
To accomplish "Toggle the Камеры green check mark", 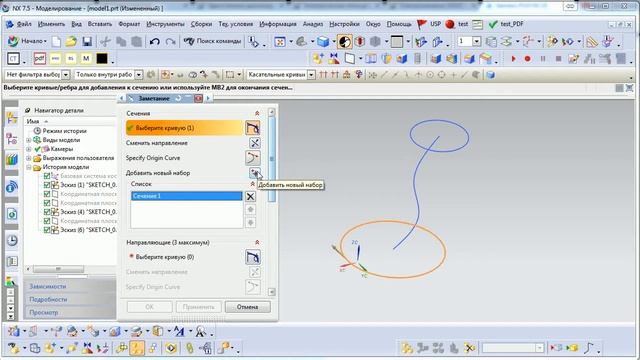I will [38, 149].
